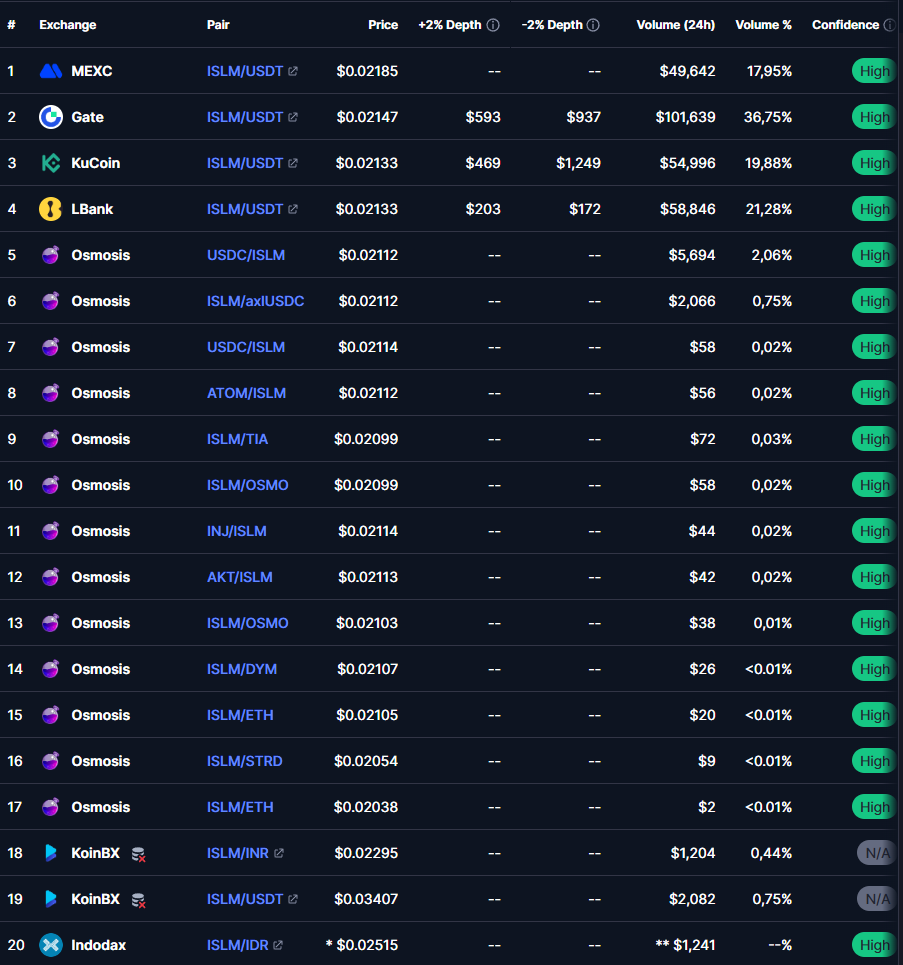Click the external link icon beside KuCoin ISLM/USDT
903x965 pixels.
(x=293, y=163)
